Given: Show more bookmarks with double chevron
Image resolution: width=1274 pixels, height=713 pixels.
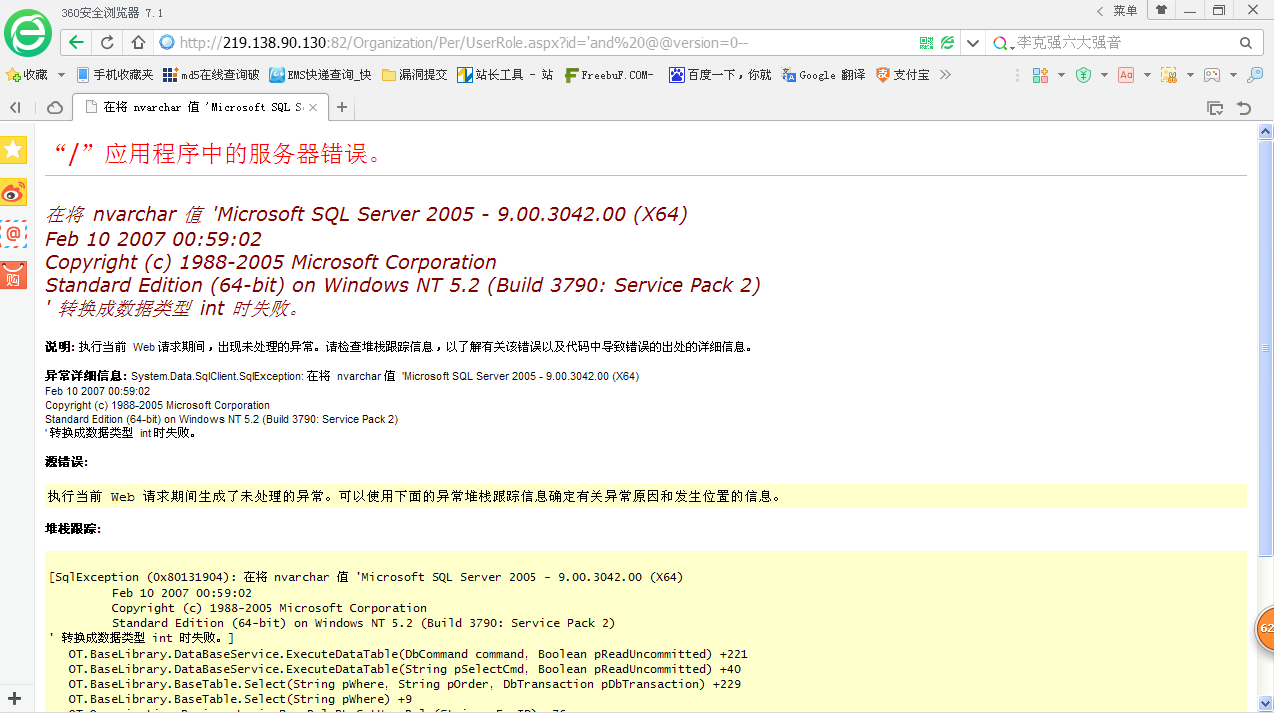Looking at the screenshot, I should tap(945, 75).
